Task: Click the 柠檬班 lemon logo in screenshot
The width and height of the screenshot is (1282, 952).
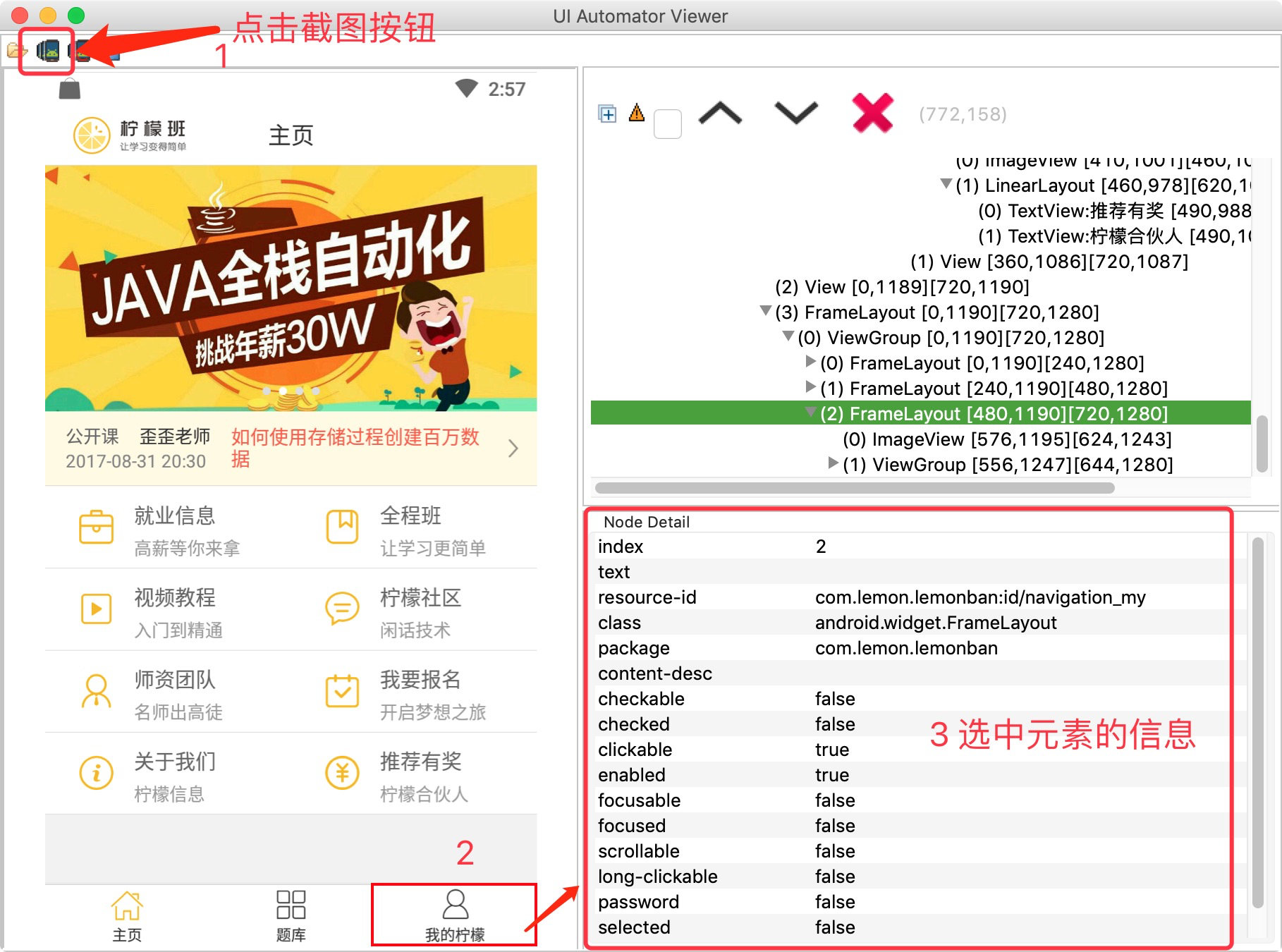Action: point(130,135)
